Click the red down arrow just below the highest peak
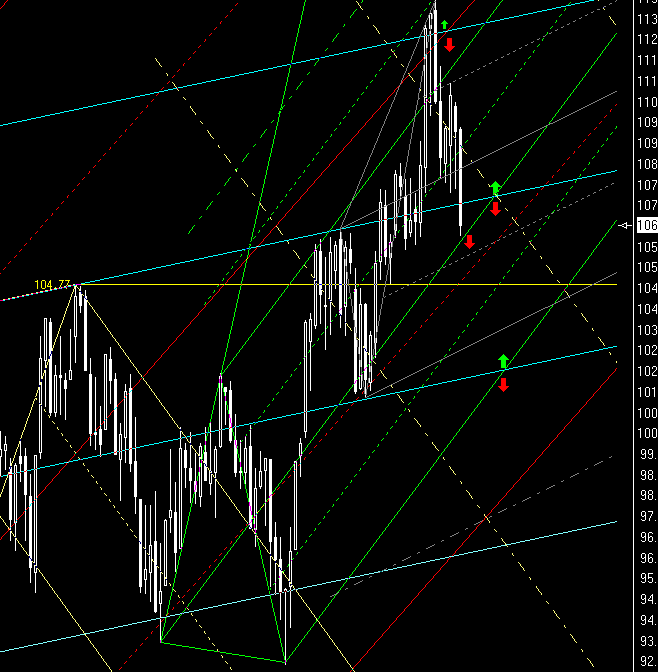The width and height of the screenshot is (658, 672). pos(449,45)
